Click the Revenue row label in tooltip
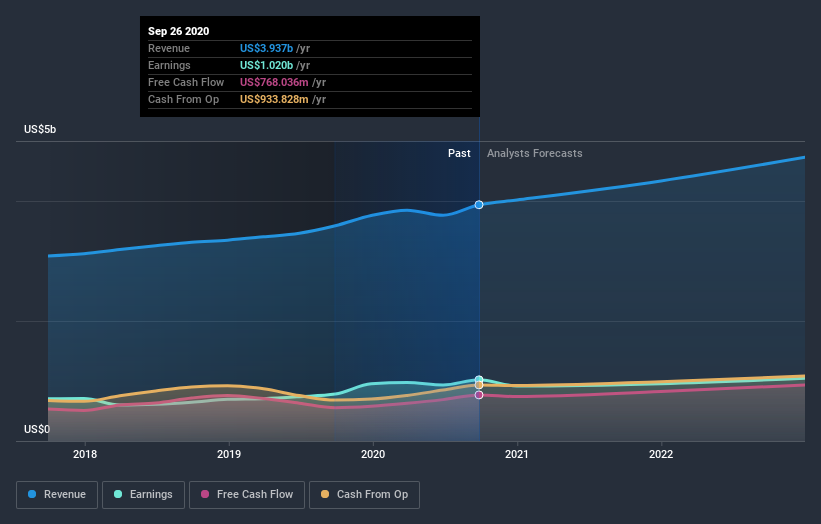 [169, 48]
